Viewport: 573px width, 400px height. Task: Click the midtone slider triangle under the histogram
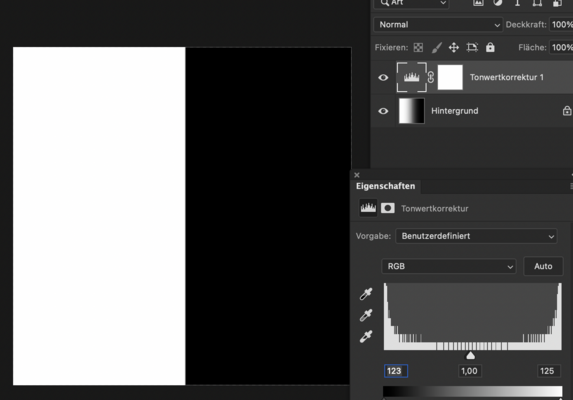(471, 355)
